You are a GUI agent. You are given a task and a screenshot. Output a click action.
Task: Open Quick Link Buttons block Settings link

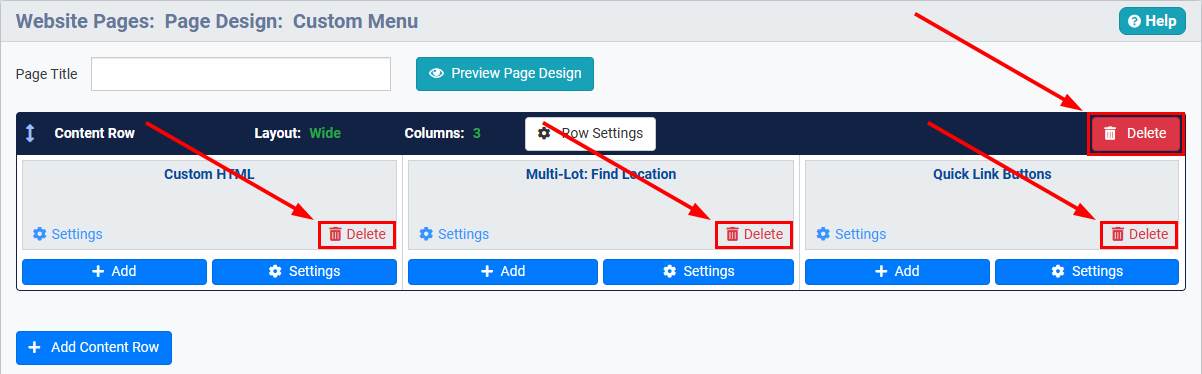click(851, 234)
